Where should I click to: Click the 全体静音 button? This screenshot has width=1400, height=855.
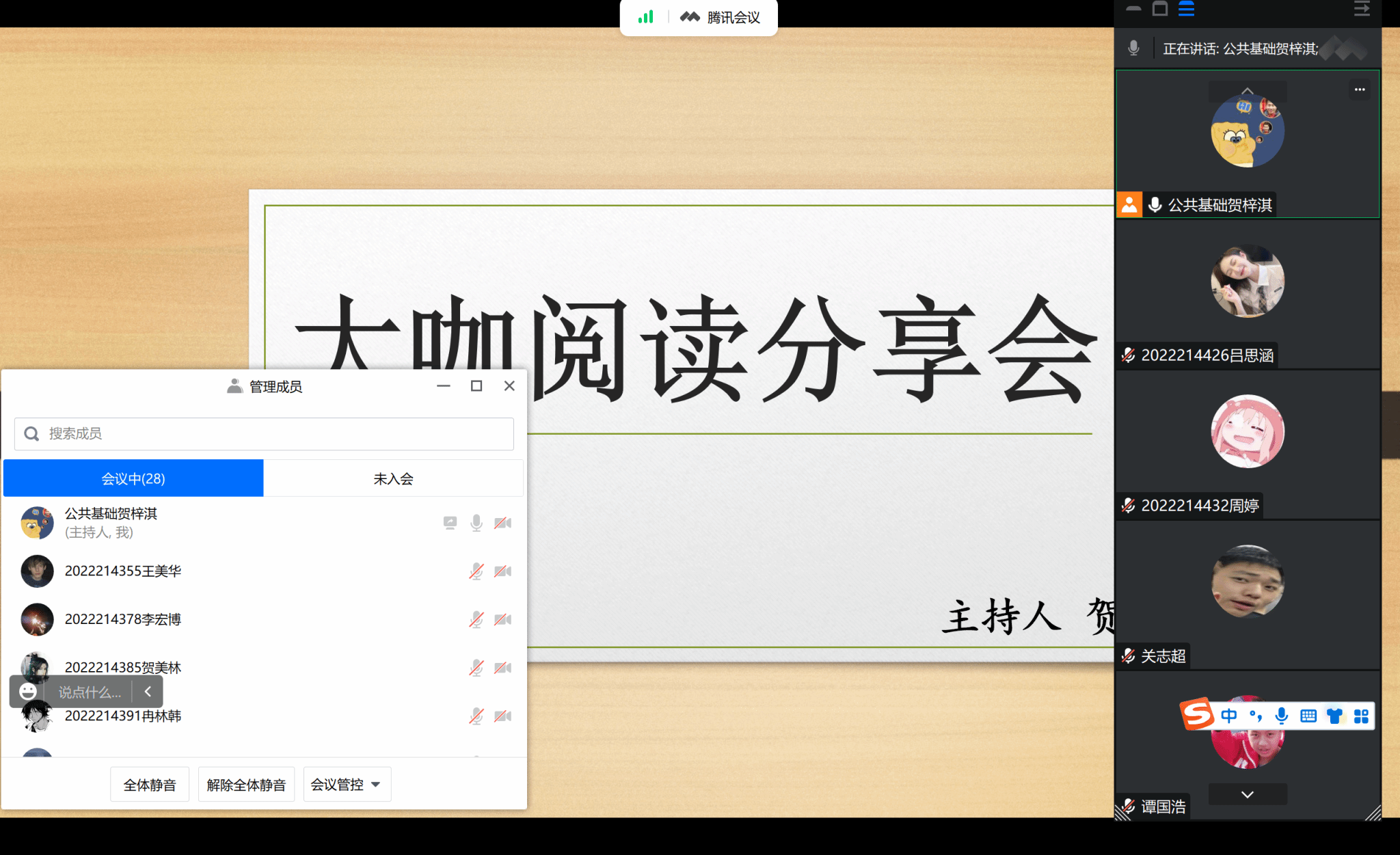pos(150,785)
